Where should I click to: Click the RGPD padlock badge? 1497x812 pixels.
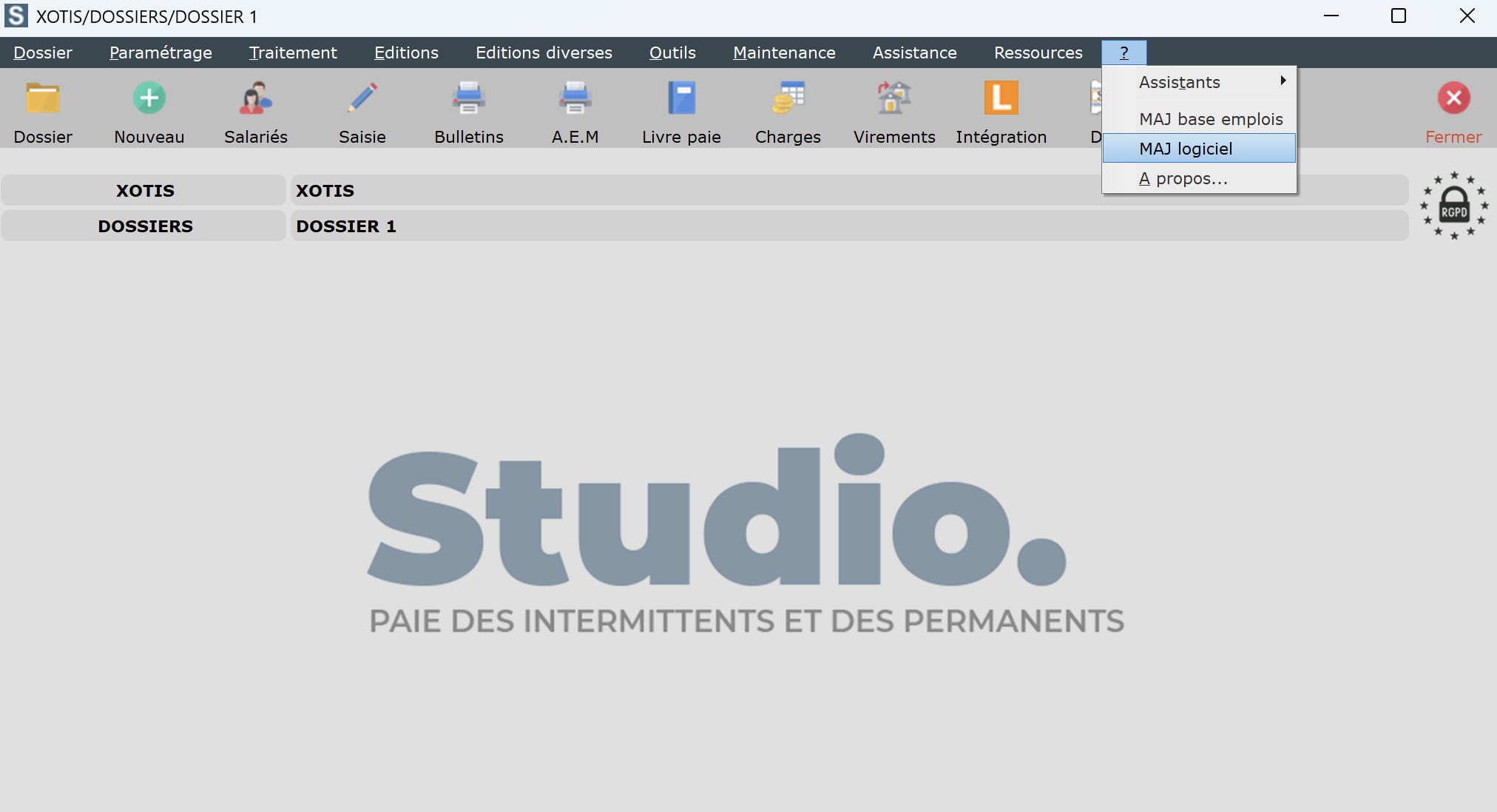click(1454, 206)
